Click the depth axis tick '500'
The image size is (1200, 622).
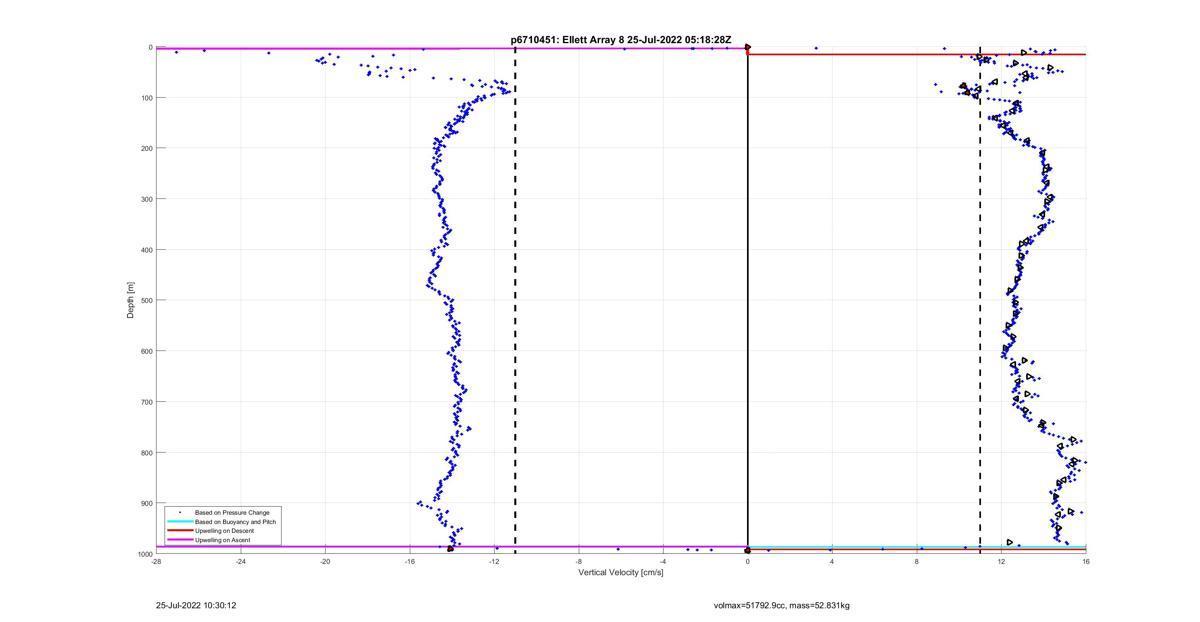(x=146, y=300)
